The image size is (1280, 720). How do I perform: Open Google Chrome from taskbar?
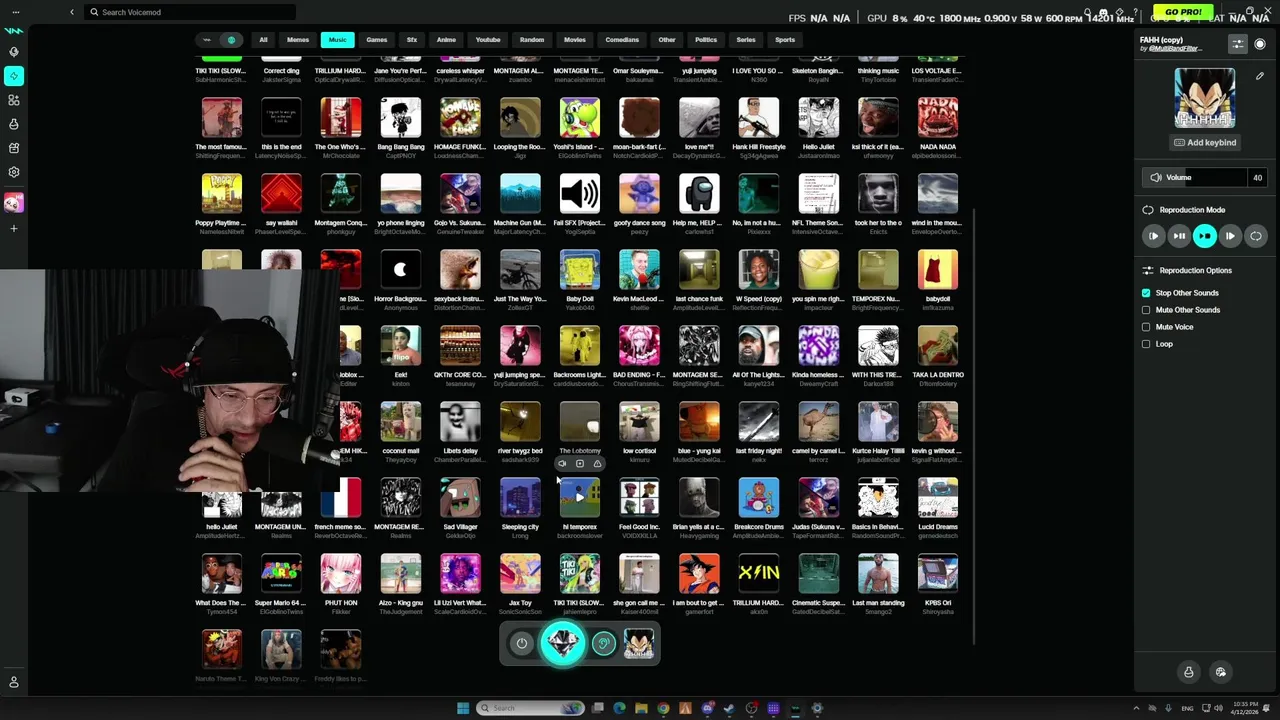663,708
